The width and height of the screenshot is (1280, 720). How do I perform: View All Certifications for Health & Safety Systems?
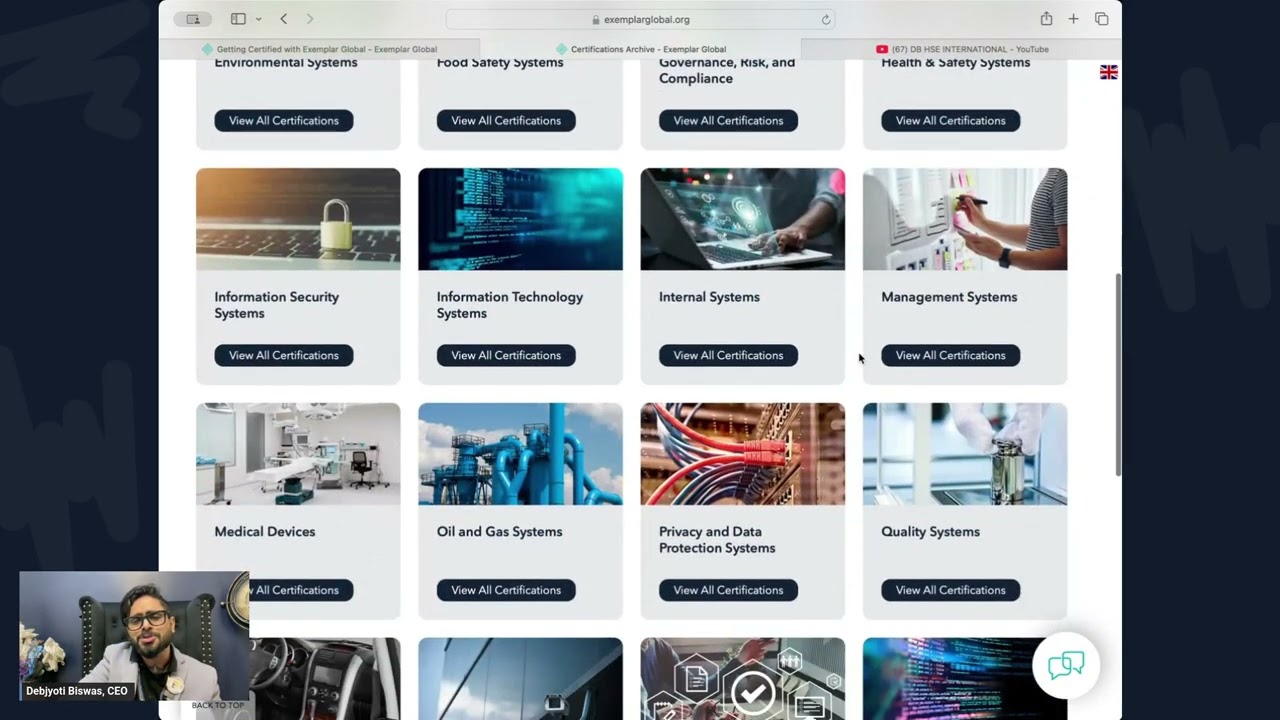coord(950,121)
